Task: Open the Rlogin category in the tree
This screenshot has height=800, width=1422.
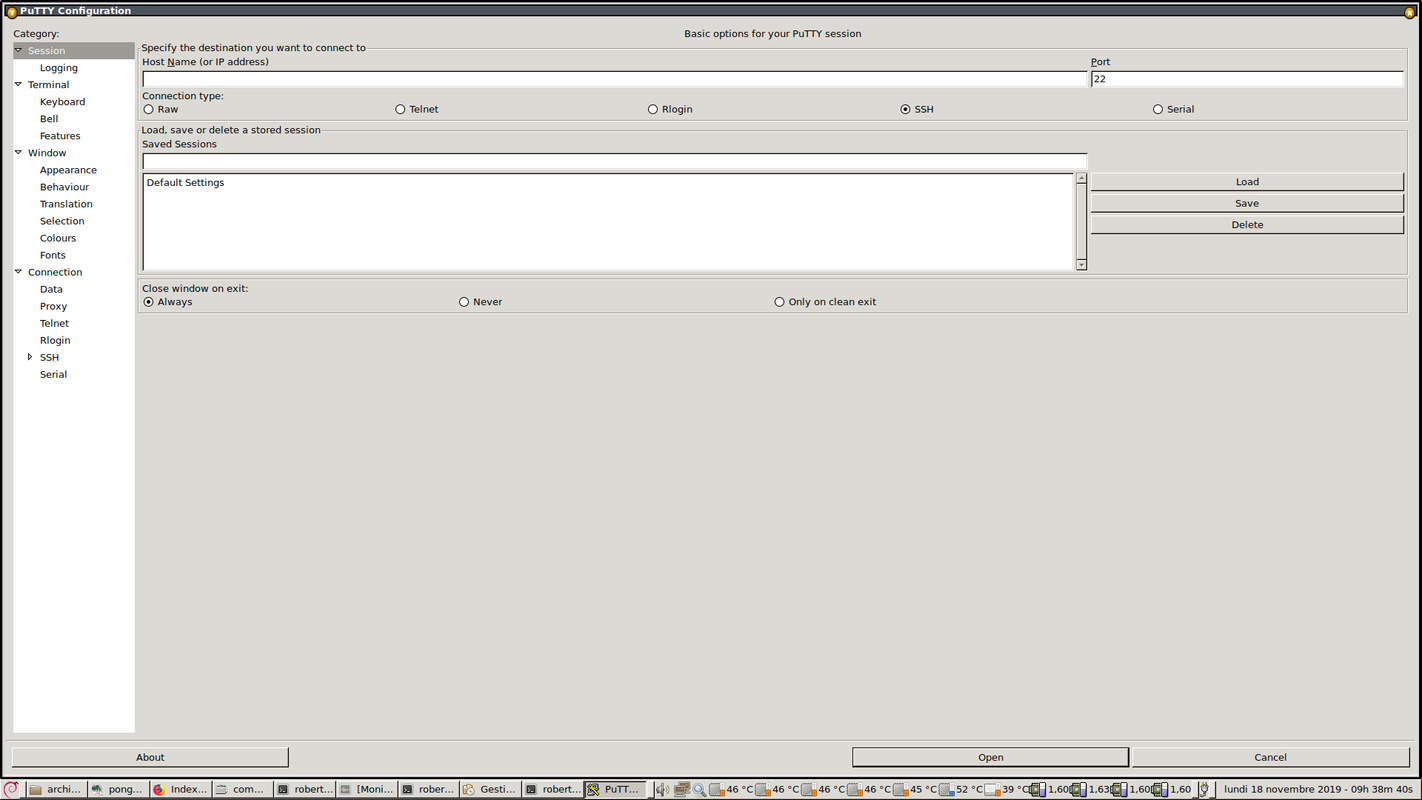Action: pos(55,340)
